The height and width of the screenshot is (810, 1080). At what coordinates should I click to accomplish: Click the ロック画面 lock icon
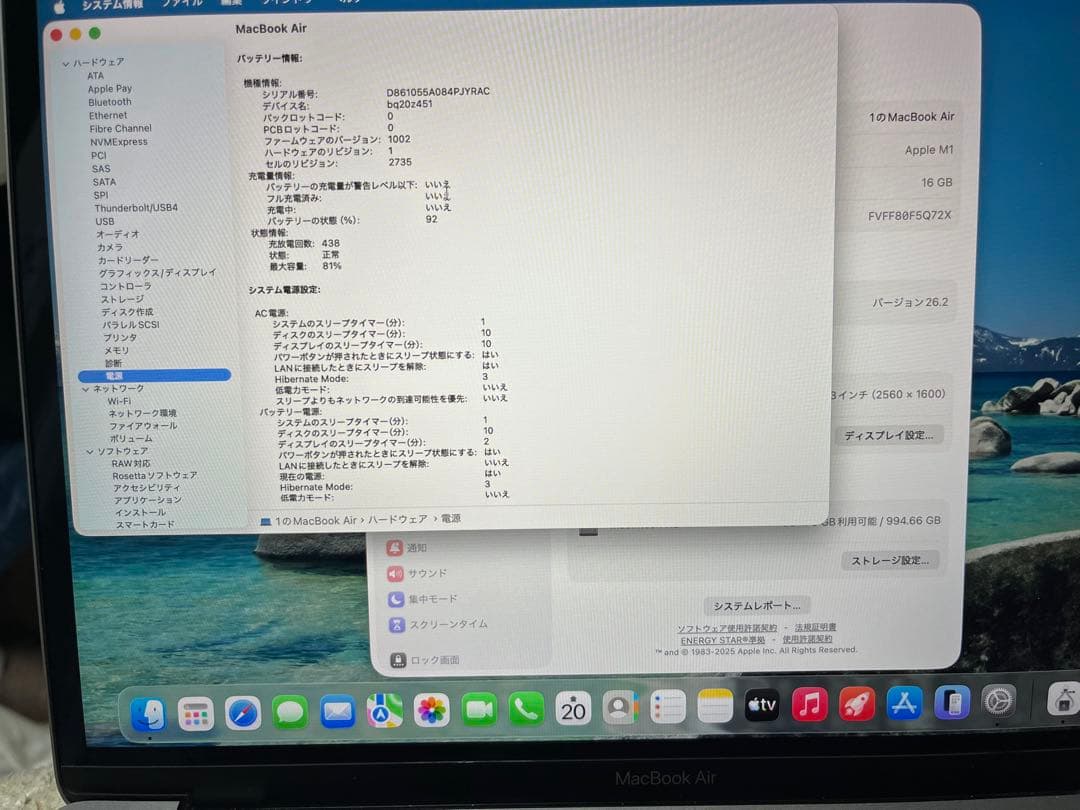pyautogui.click(x=398, y=660)
